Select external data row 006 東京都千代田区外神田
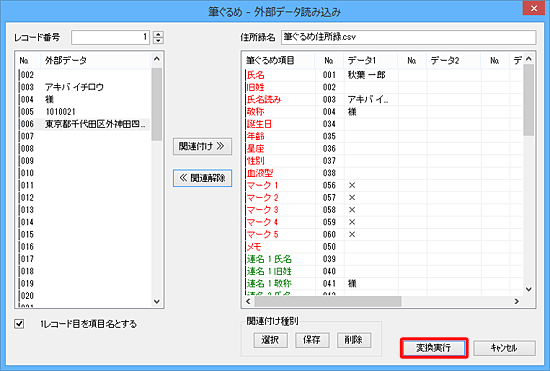The width and height of the screenshot is (550, 371). point(84,124)
